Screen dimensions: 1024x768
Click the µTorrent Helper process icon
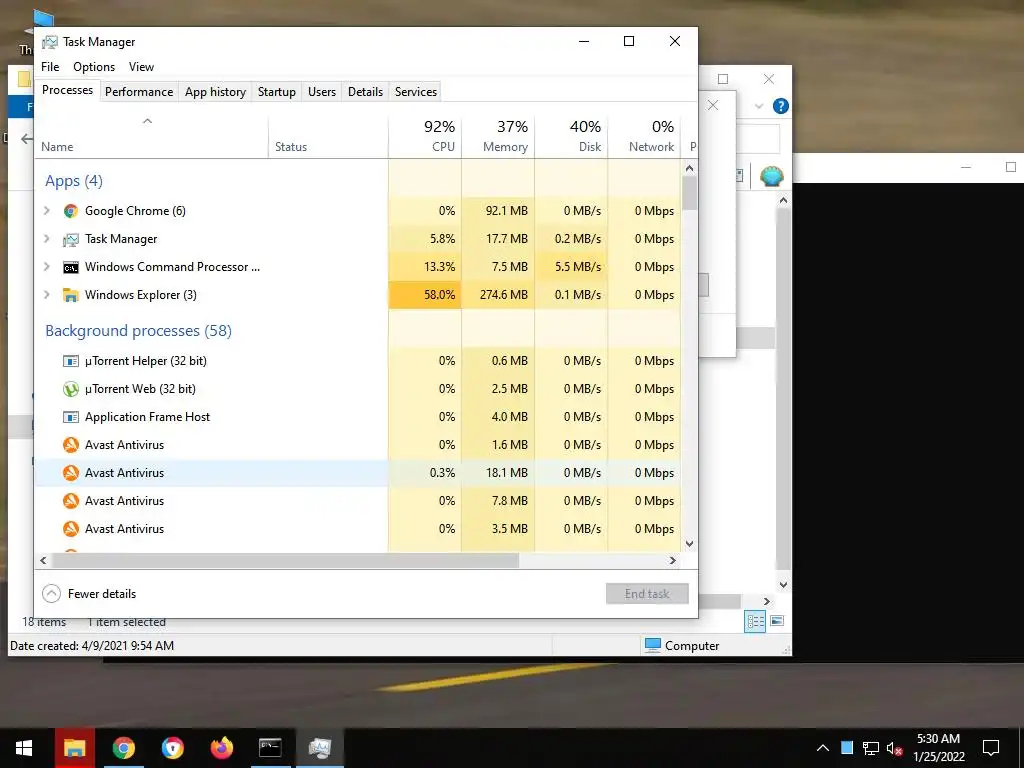pyautogui.click(x=71, y=361)
